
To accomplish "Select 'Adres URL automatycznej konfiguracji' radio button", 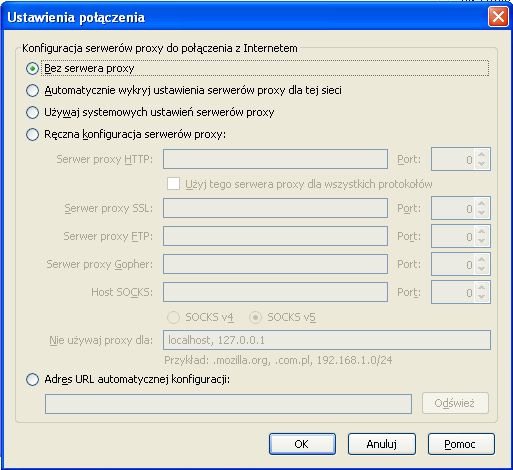I will 32,379.
